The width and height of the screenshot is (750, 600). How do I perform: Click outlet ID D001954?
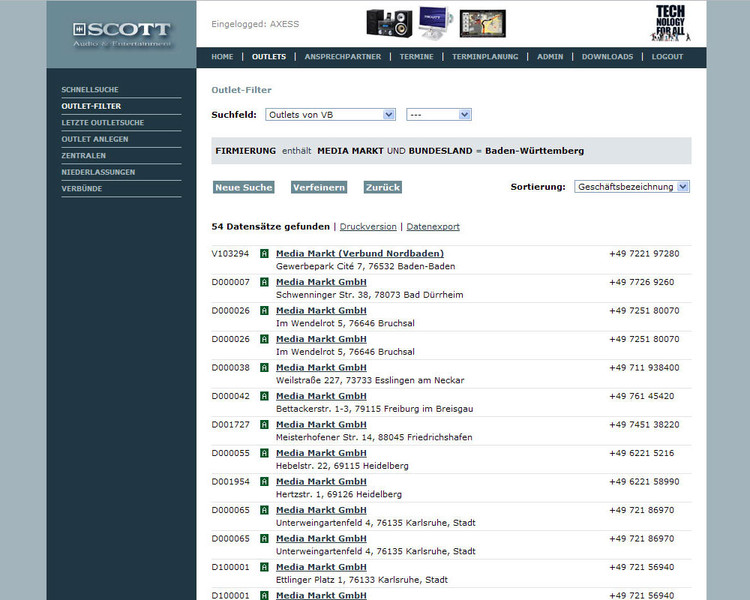231,482
